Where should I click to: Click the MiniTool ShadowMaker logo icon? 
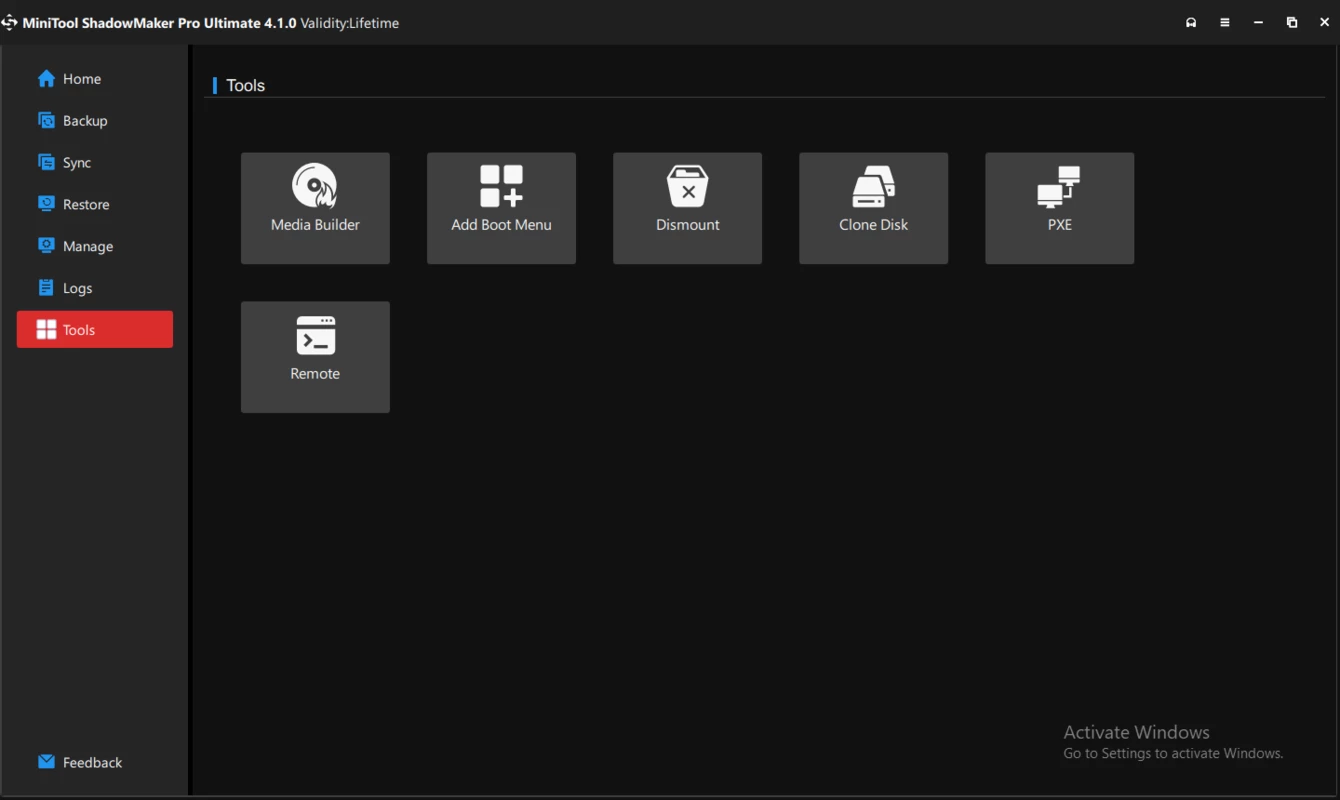(10, 23)
